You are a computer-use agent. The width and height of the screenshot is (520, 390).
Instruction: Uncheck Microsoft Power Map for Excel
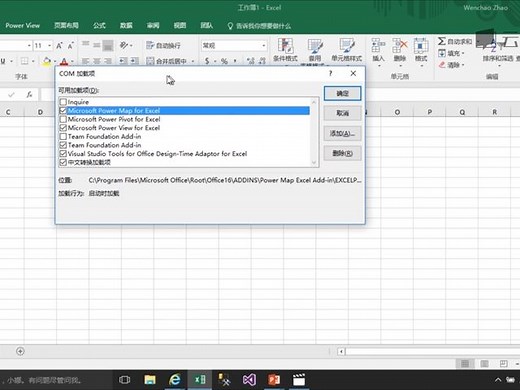[x=63, y=110]
